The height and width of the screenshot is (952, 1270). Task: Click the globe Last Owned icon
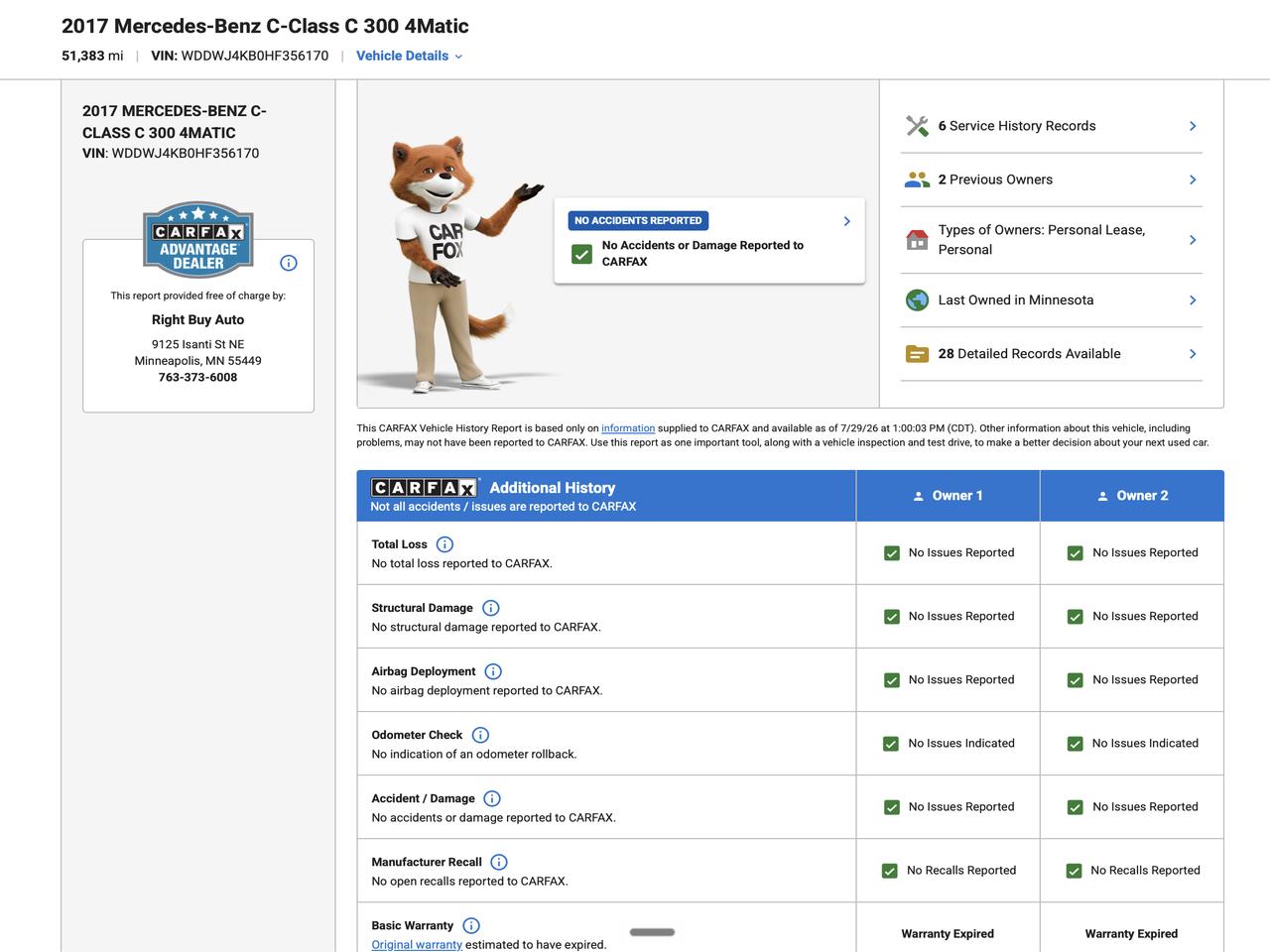pyautogui.click(x=917, y=300)
